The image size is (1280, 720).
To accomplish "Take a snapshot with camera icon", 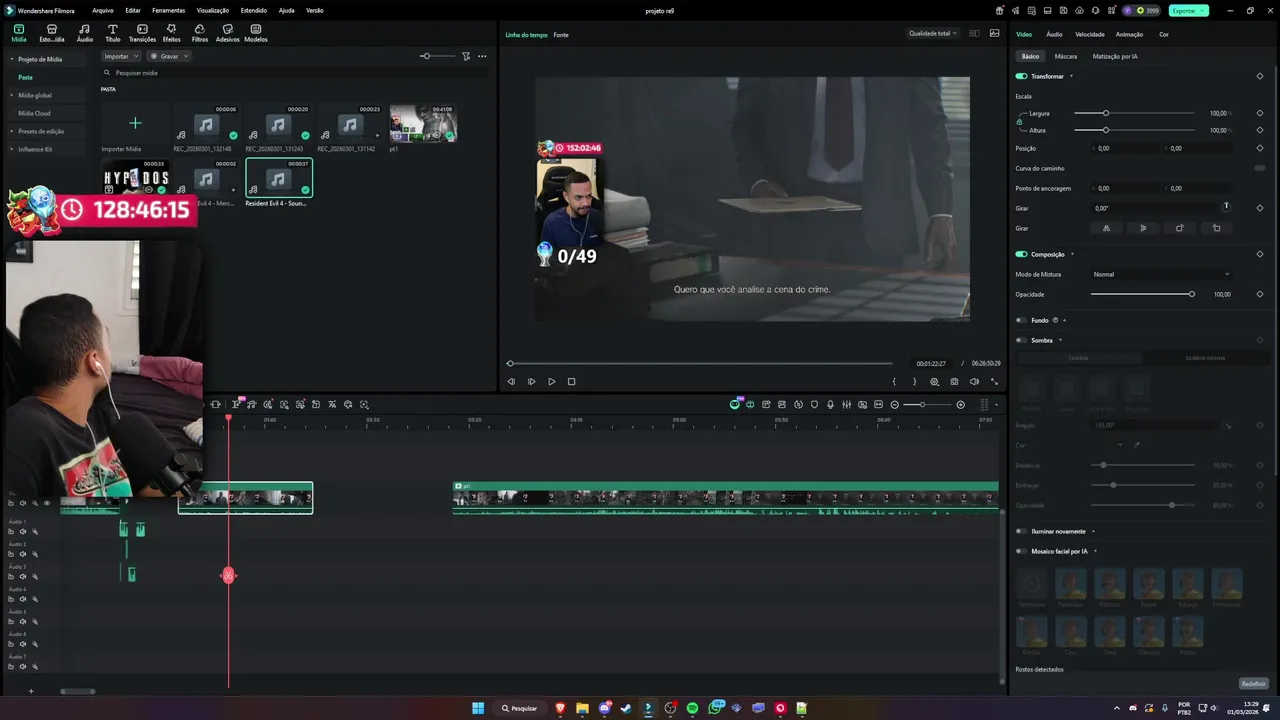I will (954, 381).
